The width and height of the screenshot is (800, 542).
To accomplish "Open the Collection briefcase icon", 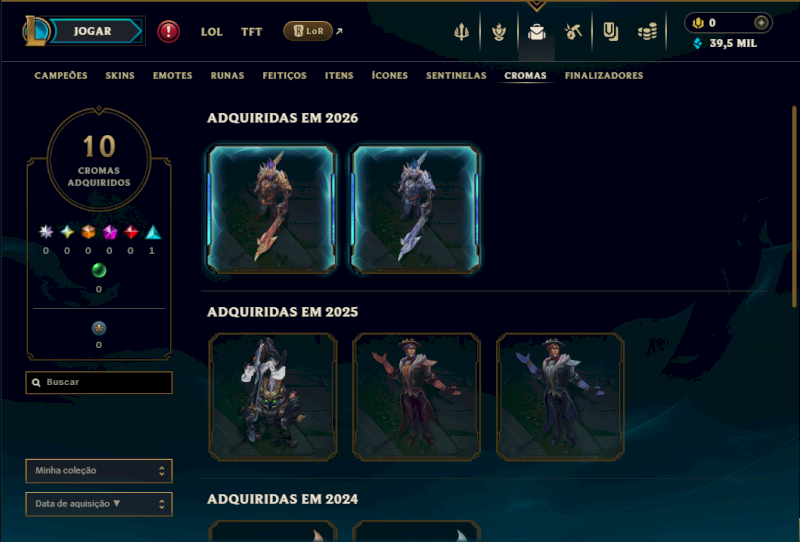I will pos(537,32).
